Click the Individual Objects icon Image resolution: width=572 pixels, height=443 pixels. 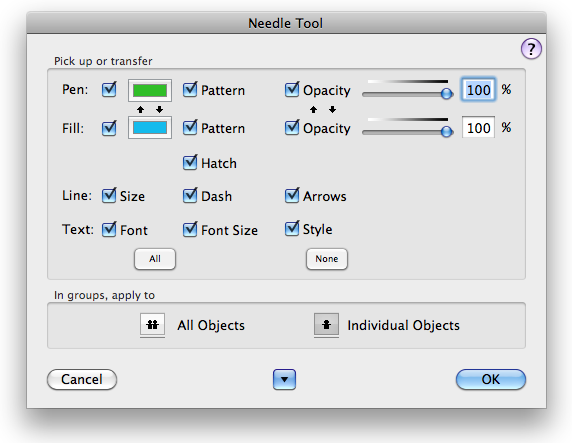coord(326,324)
